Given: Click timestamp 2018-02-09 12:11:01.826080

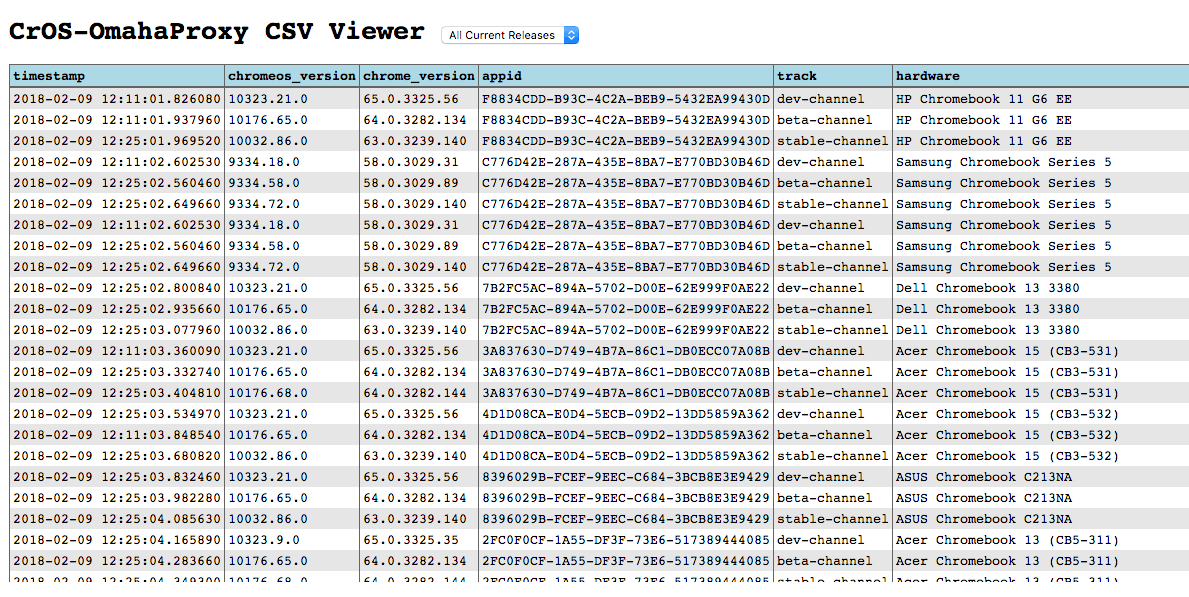Looking at the screenshot, I should [x=118, y=99].
